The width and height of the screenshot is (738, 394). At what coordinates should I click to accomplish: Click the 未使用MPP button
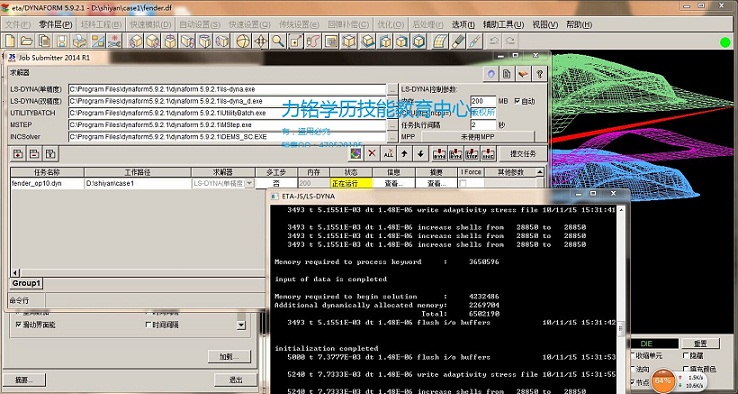coord(477,137)
